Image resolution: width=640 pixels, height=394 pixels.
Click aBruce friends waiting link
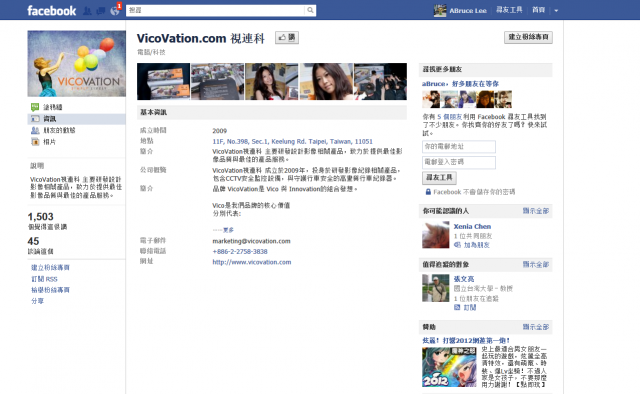(460, 84)
